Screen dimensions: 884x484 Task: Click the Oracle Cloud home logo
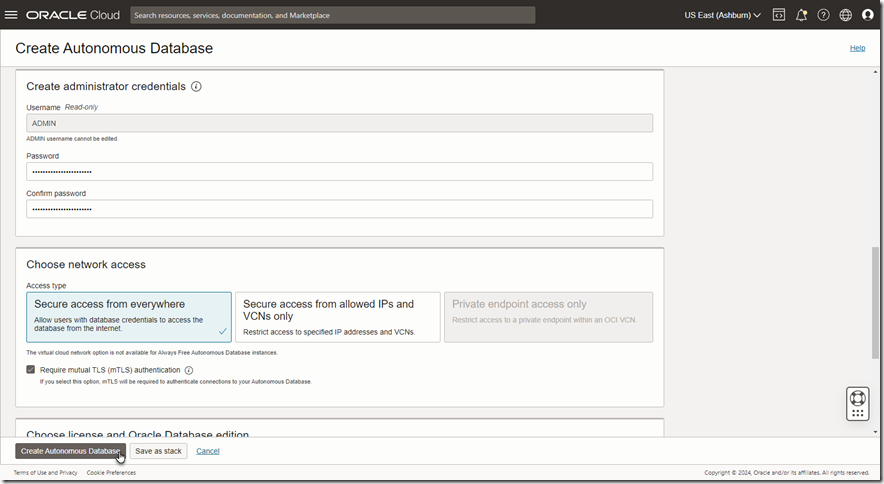[73, 15]
